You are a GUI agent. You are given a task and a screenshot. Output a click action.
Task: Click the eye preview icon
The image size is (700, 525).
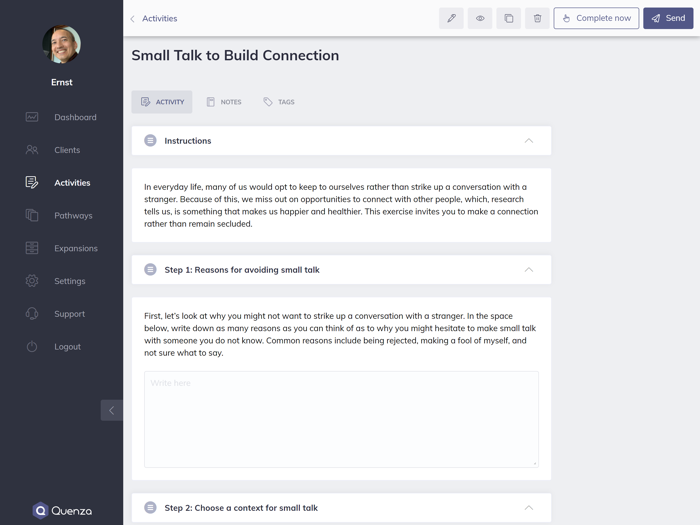480,18
